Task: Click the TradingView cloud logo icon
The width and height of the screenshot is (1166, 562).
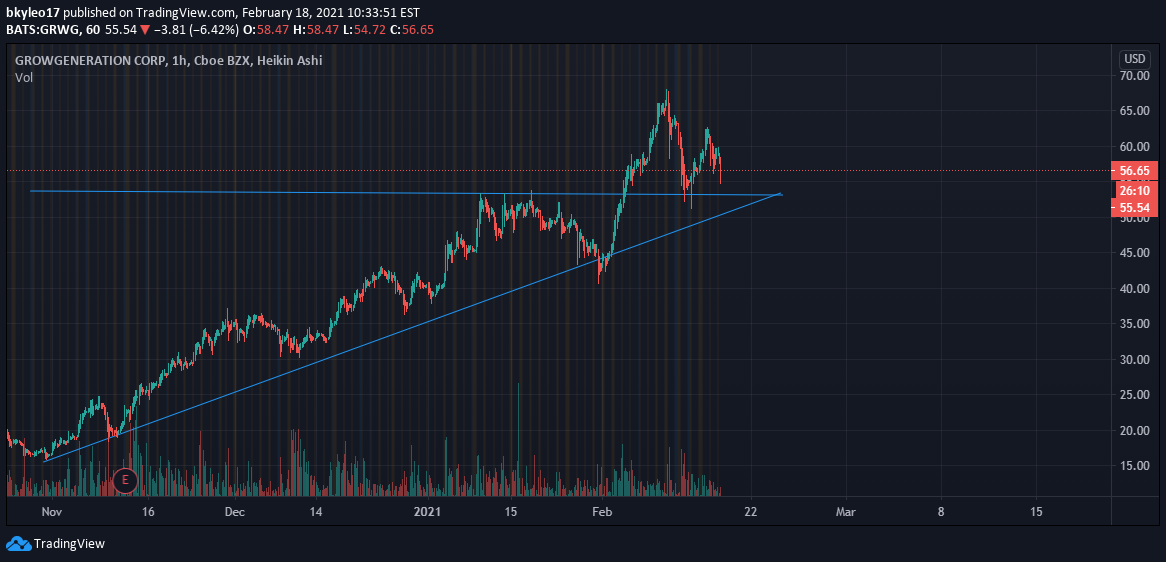Action: pos(18,544)
